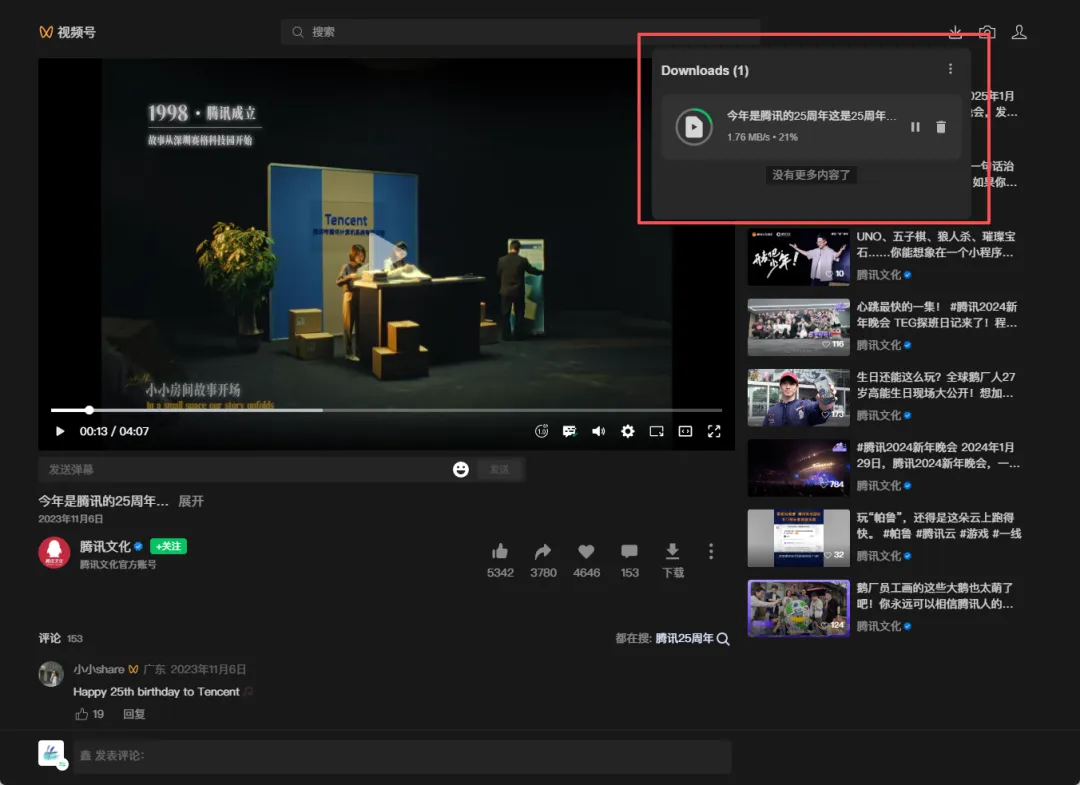This screenshot has height=785, width=1080.
Task: Open the title 玩"帕鲁"，还得是这朵云上跑得快
Action: (x=939, y=525)
